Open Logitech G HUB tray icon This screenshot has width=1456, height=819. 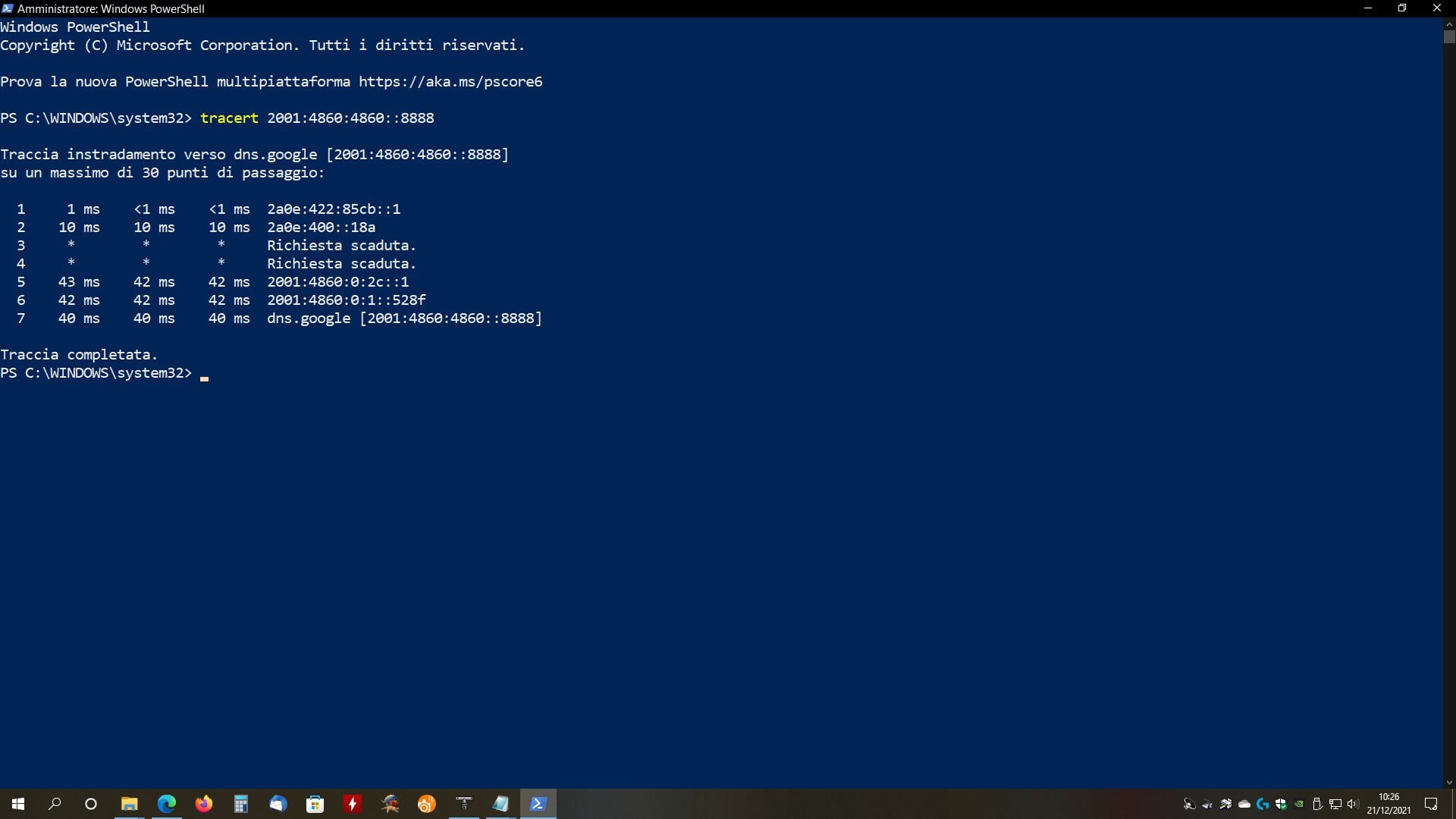[1263, 805]
